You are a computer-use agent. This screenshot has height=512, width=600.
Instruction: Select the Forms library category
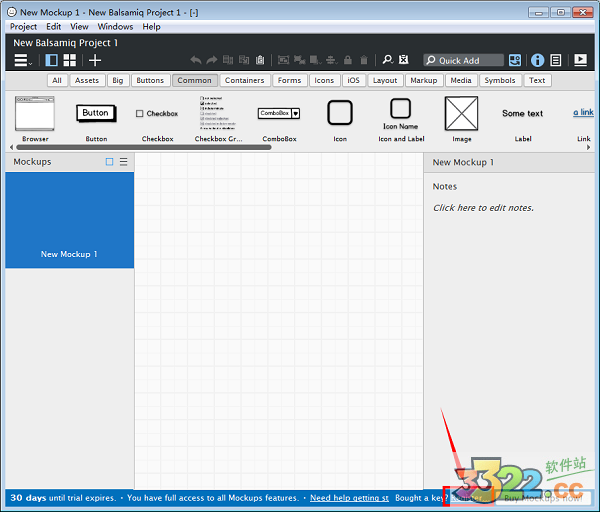click(290, 80)
